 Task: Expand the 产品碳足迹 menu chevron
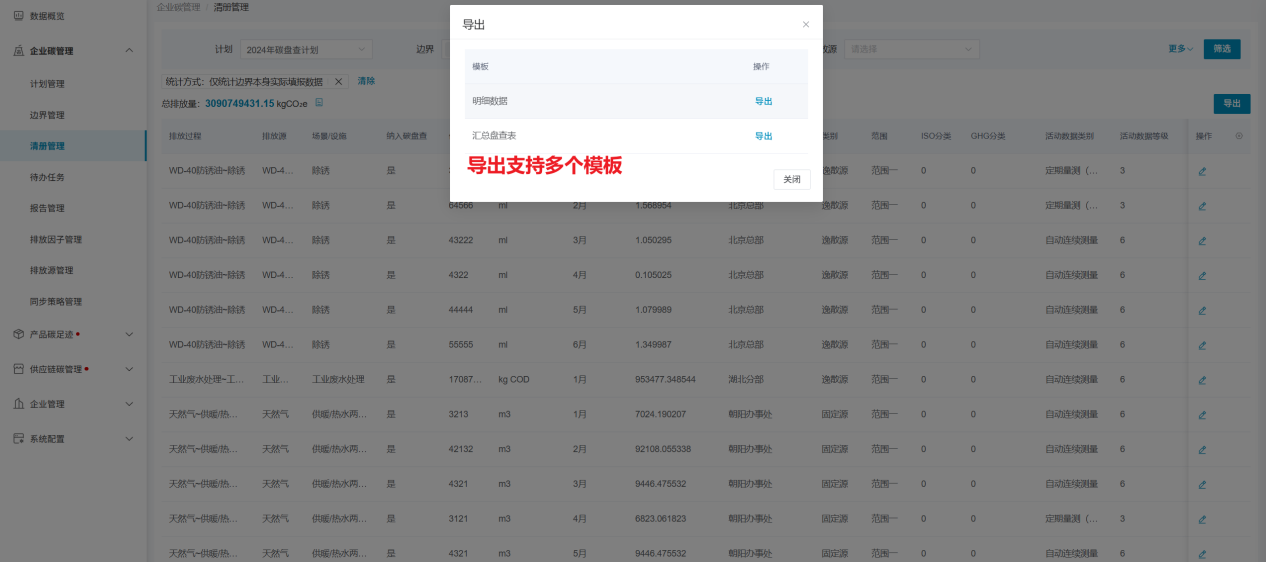pyautogui.click(x=128, y=334)
